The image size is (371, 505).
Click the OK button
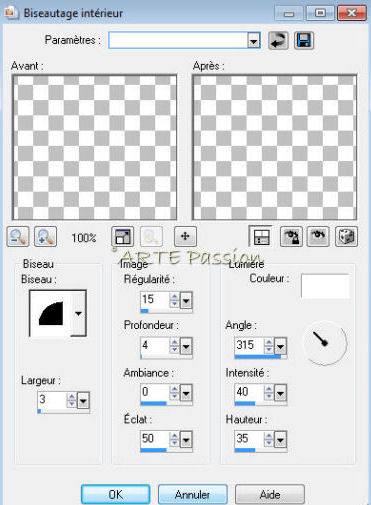pos(116,494)
